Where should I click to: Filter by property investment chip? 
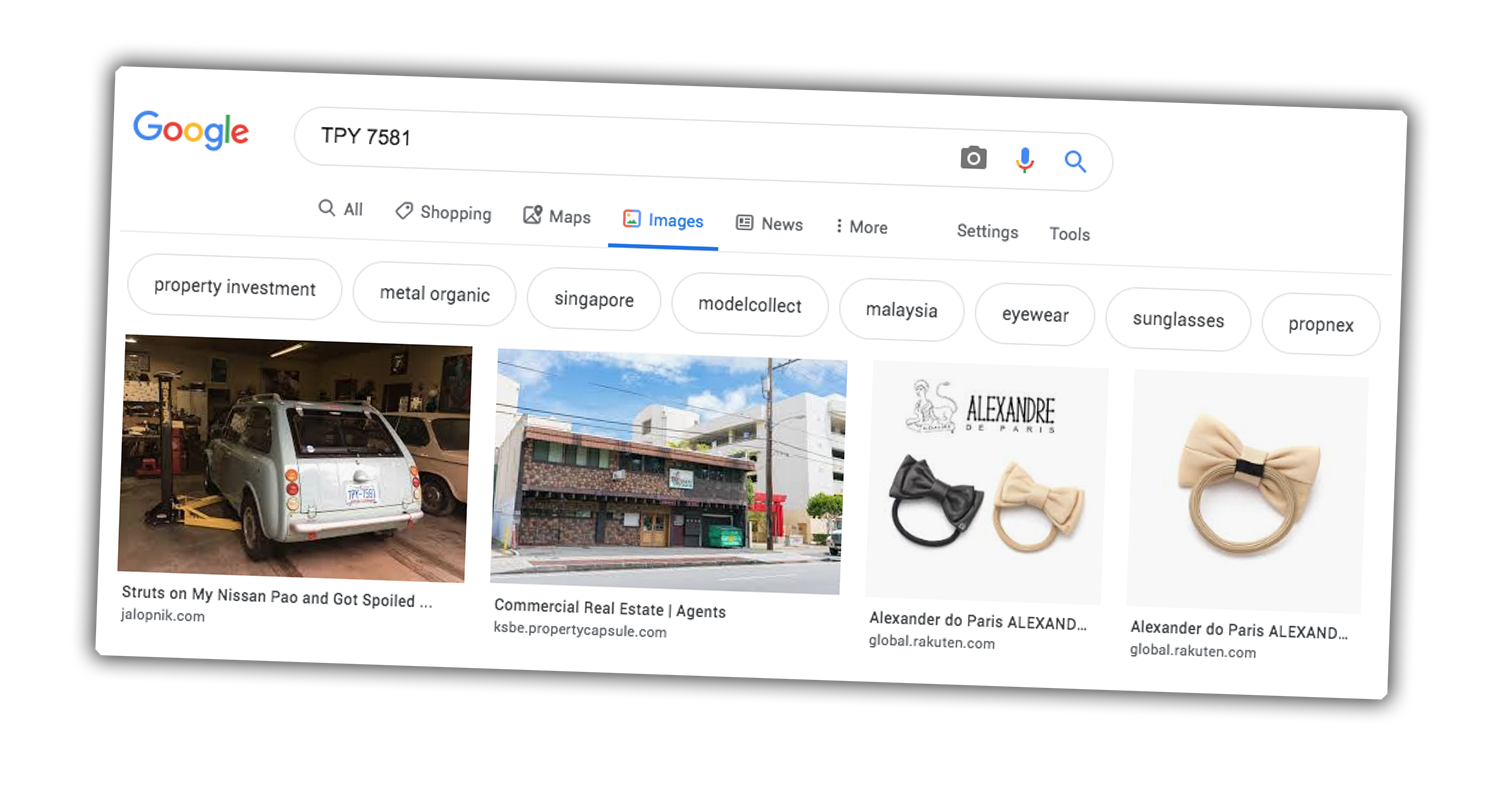coord(235,287)
